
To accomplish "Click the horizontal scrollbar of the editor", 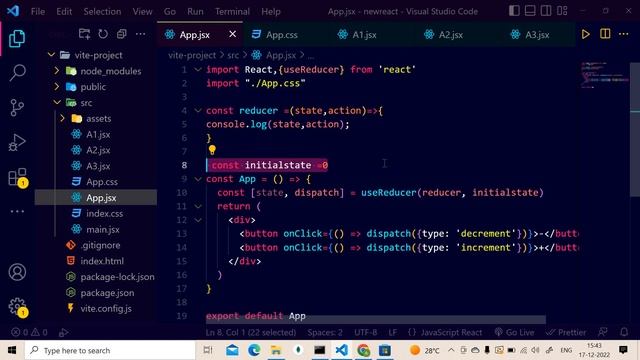I will point(376,320).
